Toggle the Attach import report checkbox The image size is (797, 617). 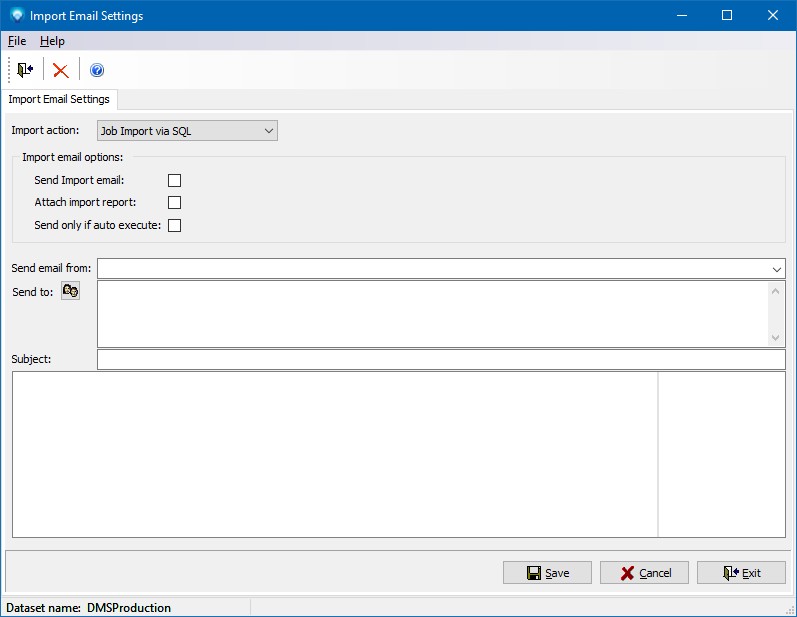point(175,203)
